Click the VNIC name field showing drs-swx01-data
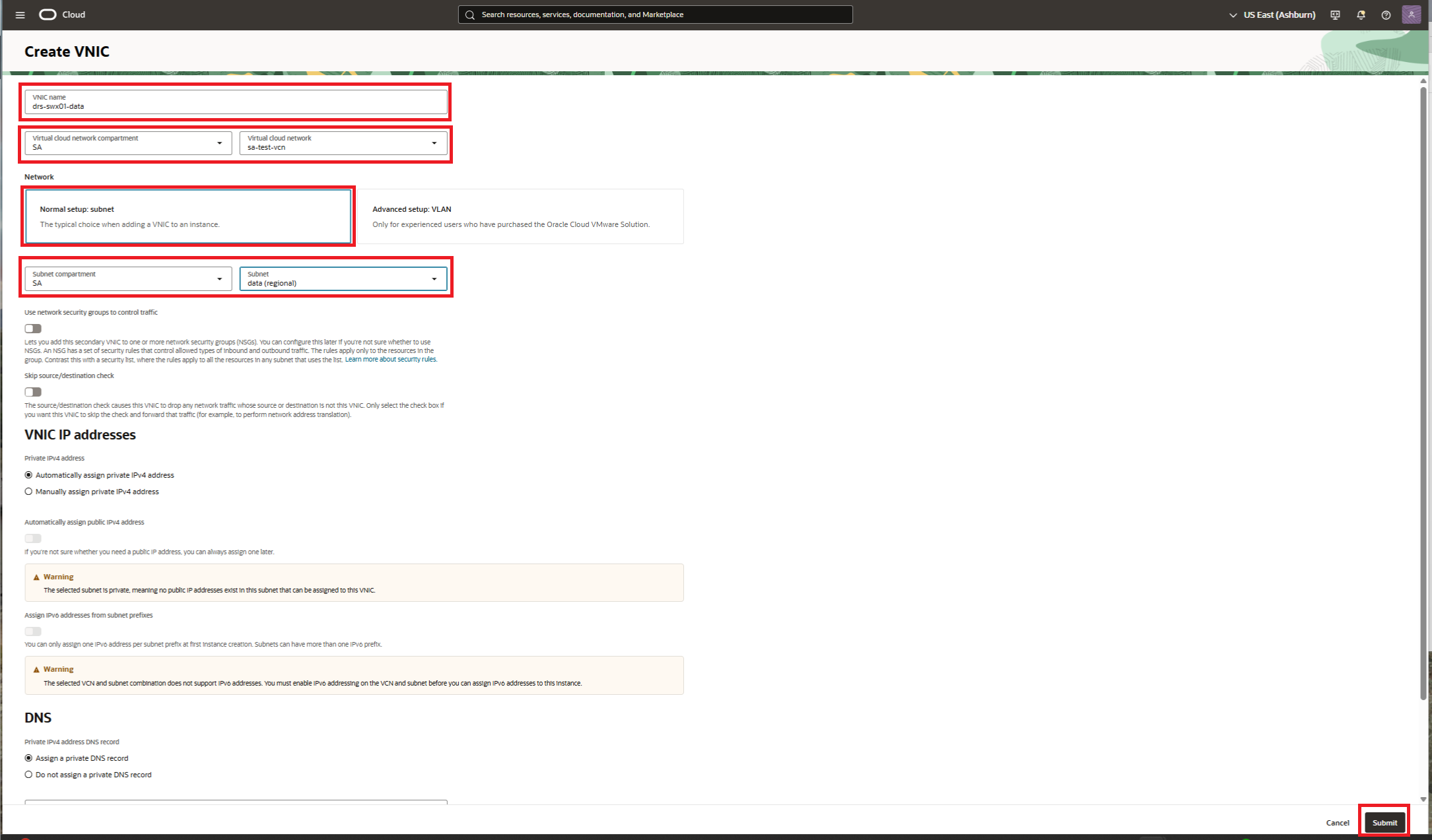The image size is (1432, 840). 235,102
